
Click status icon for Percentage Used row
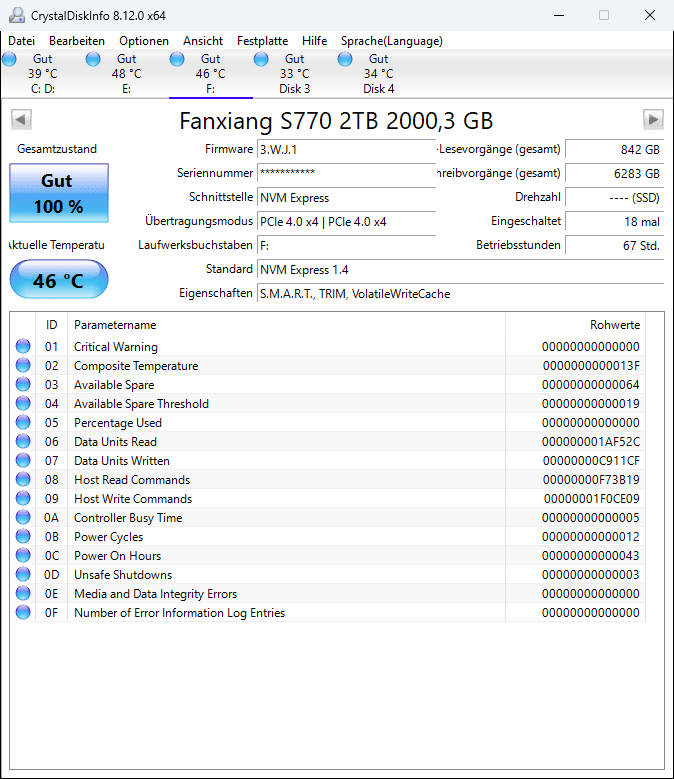click(x=23, y=422)
